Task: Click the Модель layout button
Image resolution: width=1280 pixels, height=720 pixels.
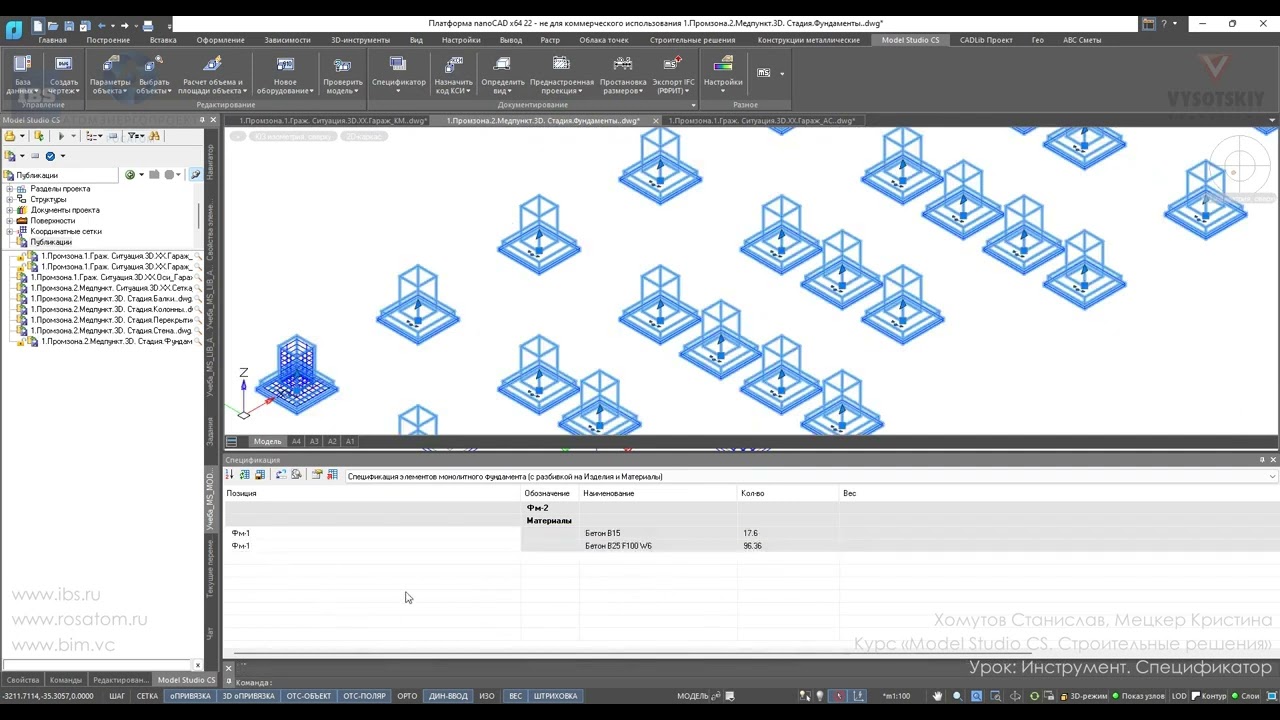Action: pyautogui.click(x=267, y=441)
